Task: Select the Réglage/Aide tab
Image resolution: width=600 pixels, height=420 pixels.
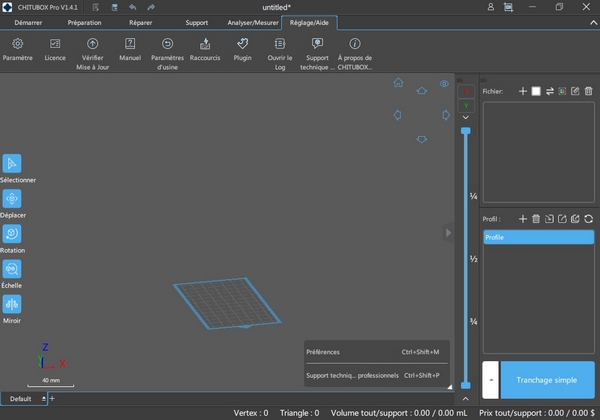Action: coord(309,23)
